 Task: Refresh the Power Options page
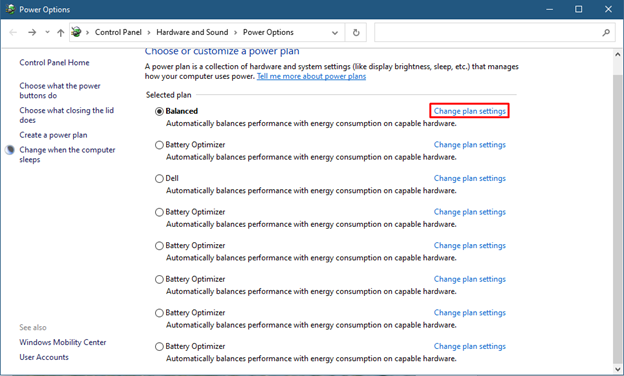(x=356, y=33)
